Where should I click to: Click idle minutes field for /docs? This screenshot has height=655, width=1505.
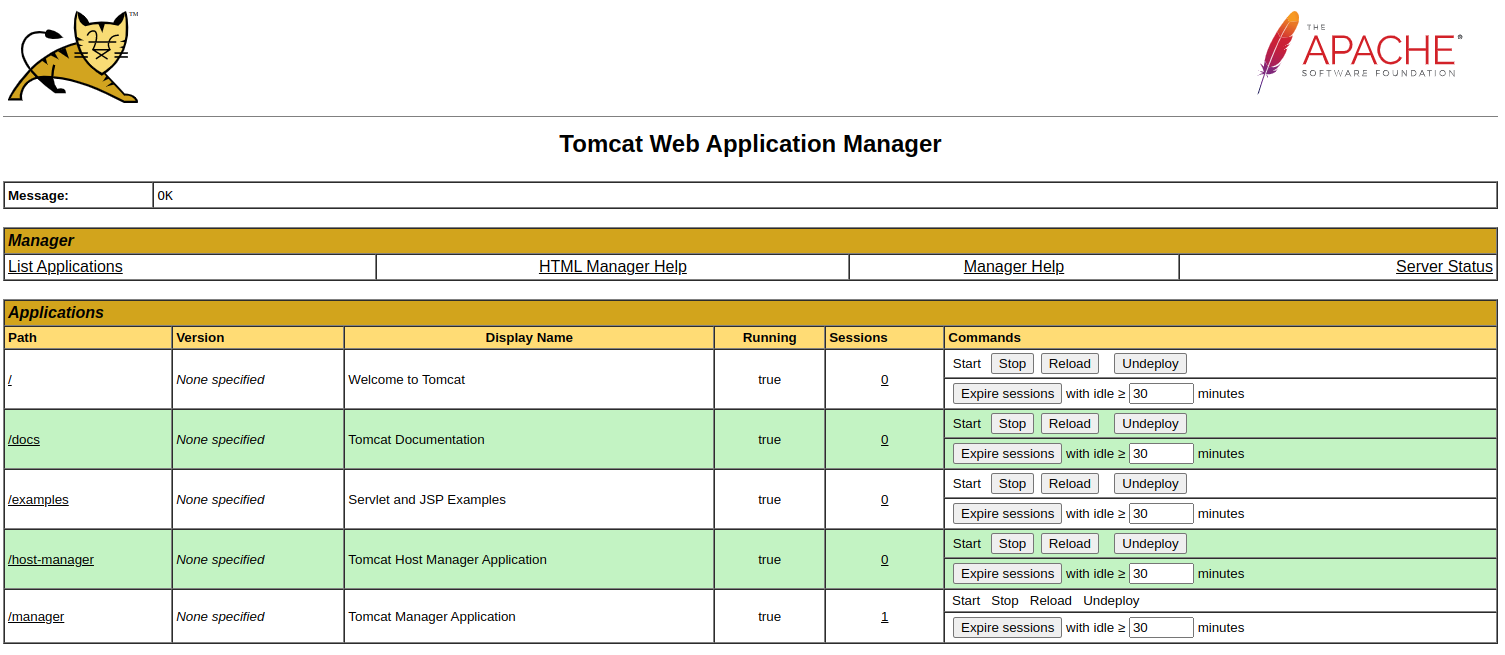[1160, 454]
